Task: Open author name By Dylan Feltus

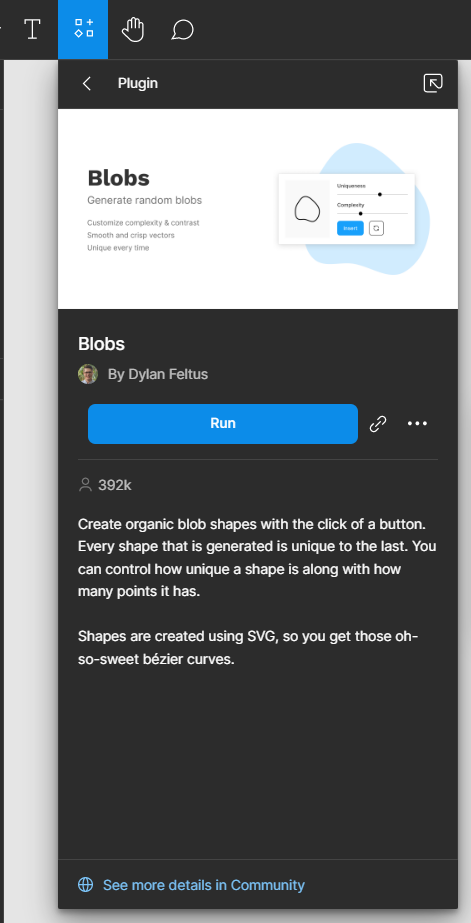Action: point(158,374)
